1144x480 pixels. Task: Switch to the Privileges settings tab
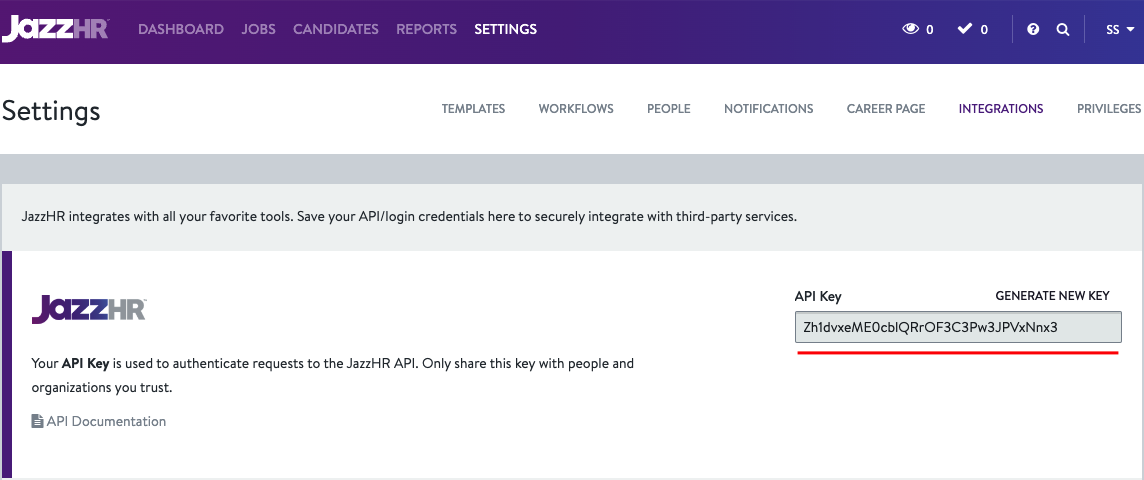point(1110,109)
